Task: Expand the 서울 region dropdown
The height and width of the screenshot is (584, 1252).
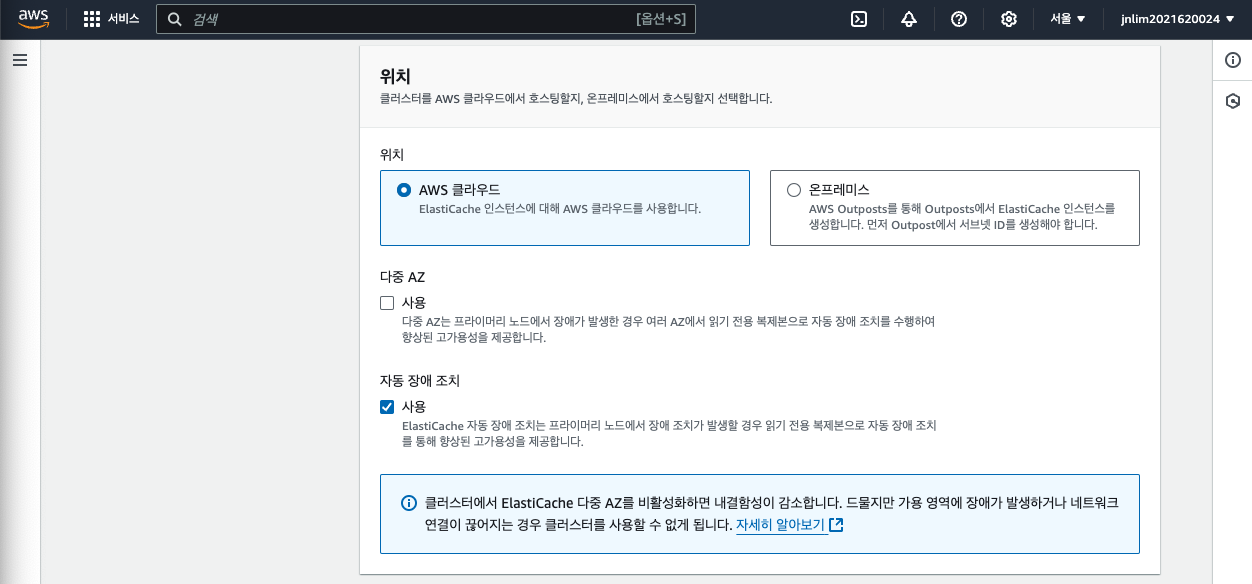Action: point(1068,19)
